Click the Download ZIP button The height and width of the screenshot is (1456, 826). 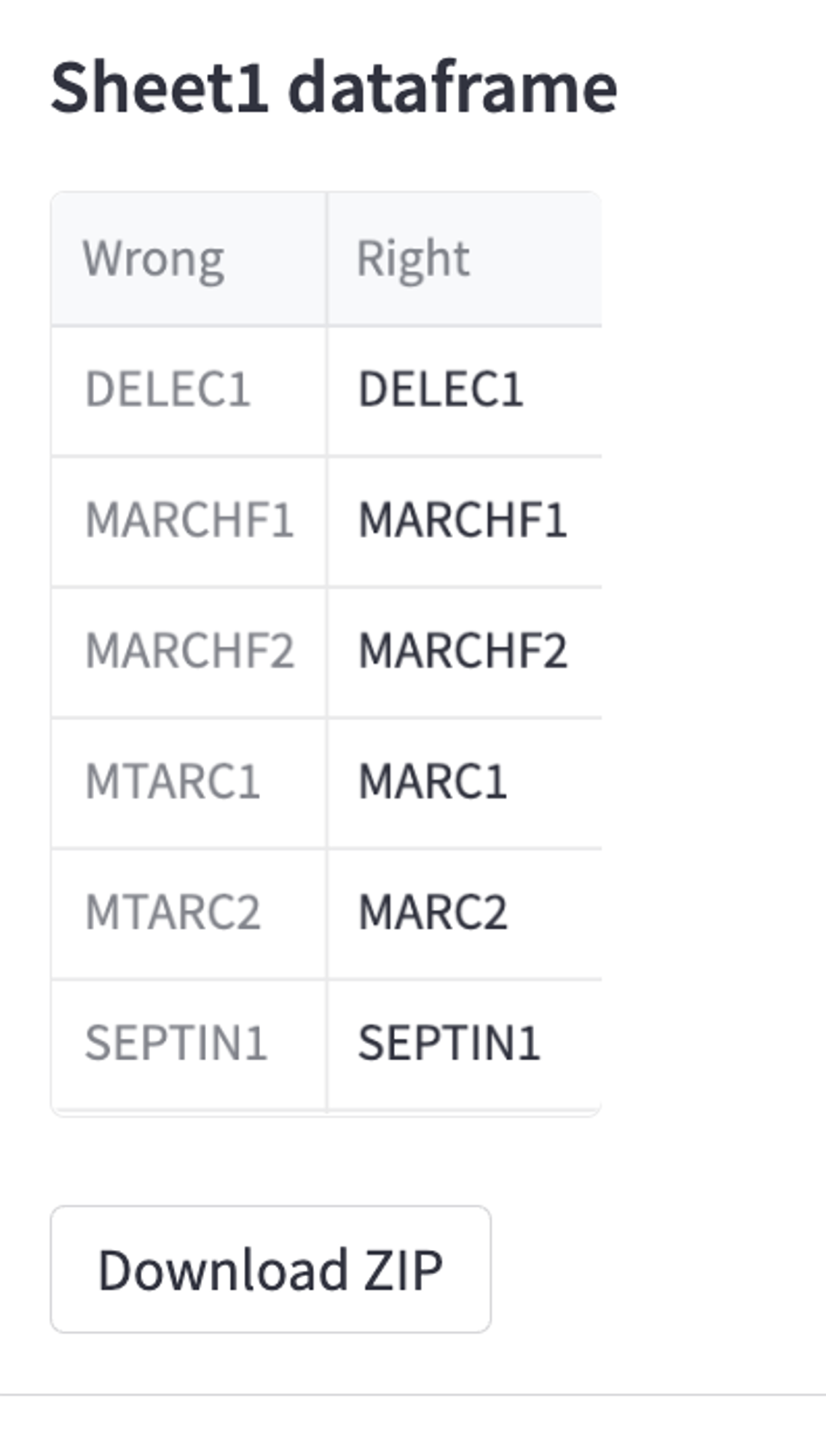point(270,1269)
